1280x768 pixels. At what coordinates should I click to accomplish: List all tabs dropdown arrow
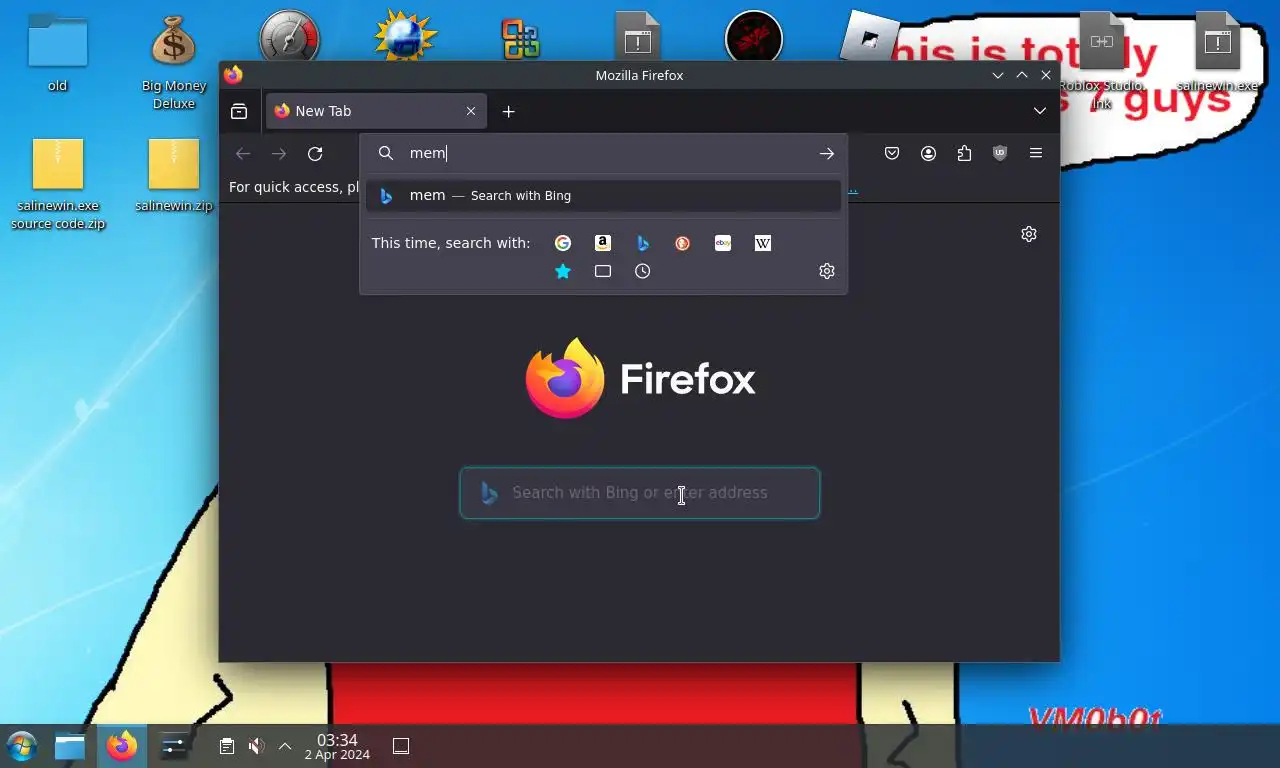[1040, 111]
